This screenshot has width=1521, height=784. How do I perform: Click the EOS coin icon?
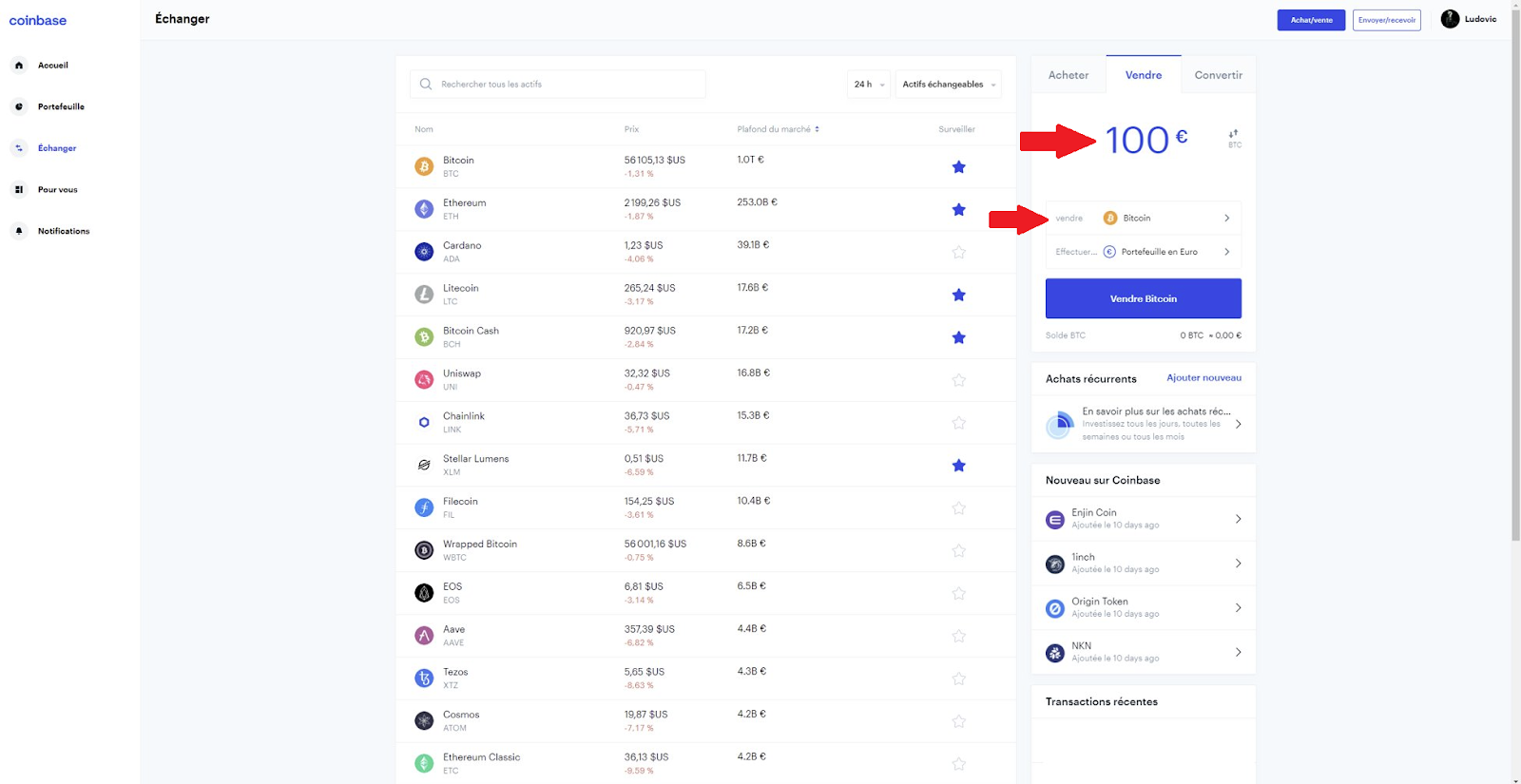click(424, 593)
